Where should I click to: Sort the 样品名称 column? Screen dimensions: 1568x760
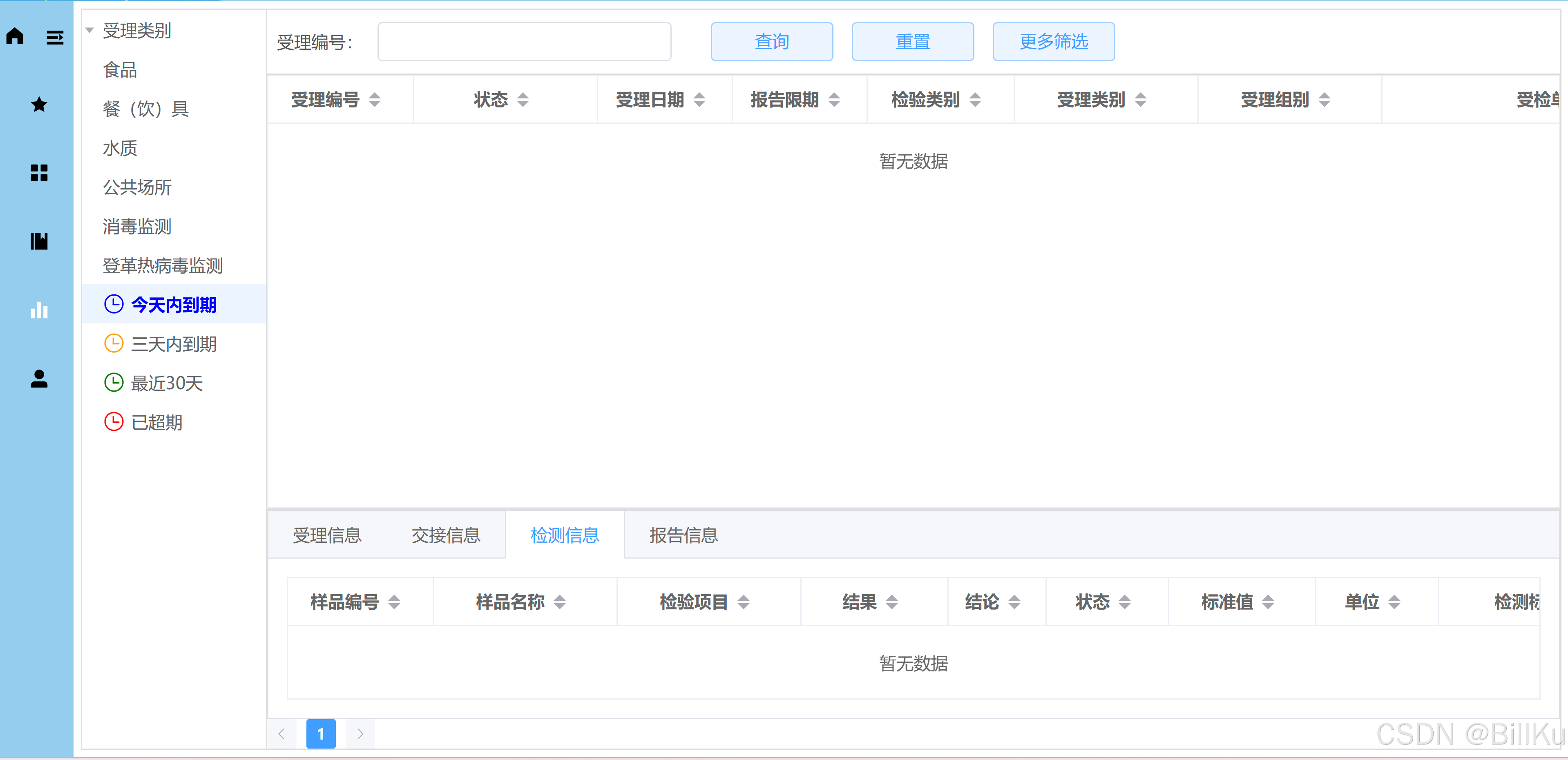tap(559, 602)
